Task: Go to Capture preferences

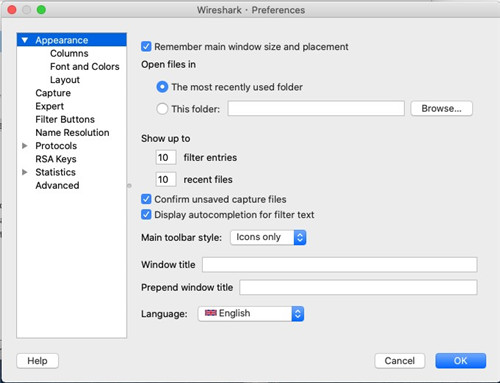Action: [x=53, y=93]
